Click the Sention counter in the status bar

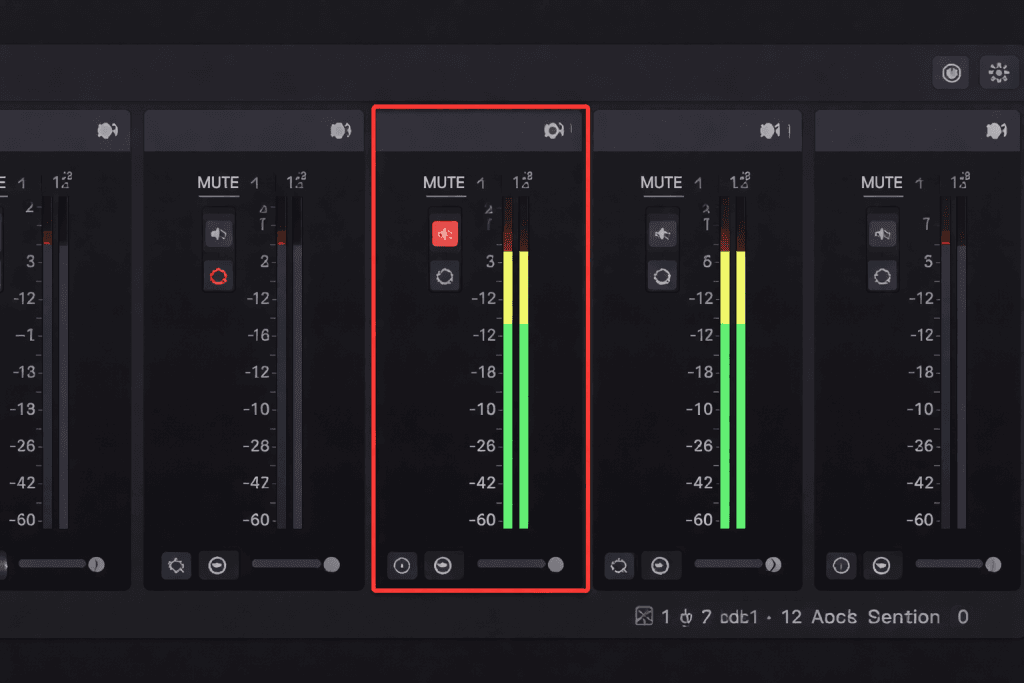(904, 617)
